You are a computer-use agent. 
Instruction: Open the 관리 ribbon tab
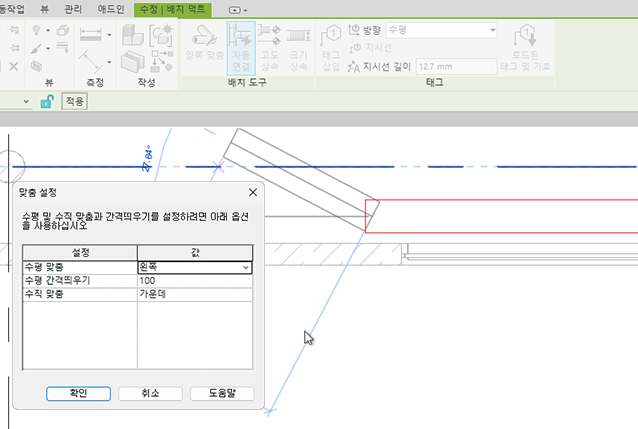(x=73, y=9)
